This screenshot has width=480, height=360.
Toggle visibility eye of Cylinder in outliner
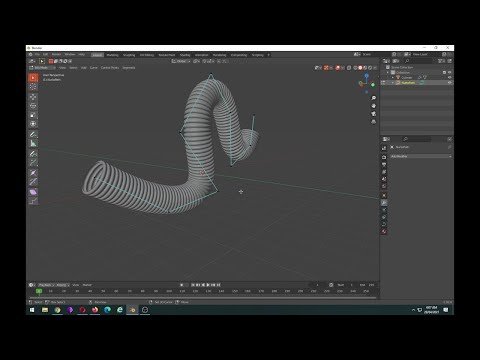[449, 77]
